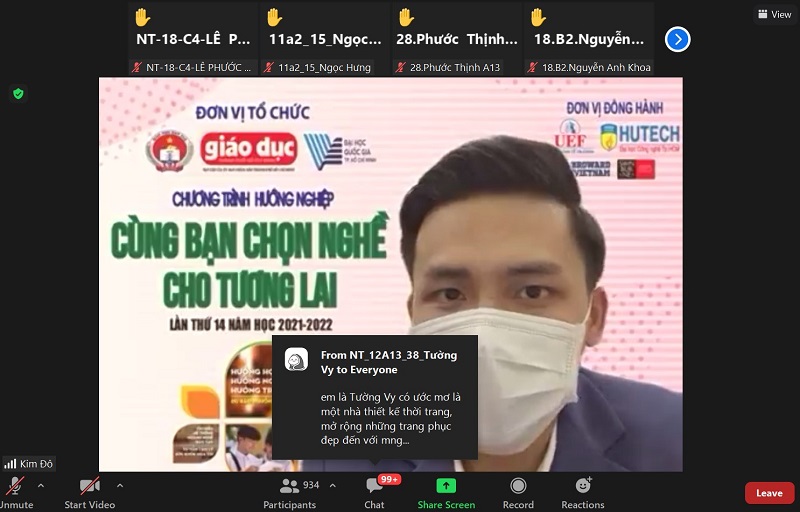Expand the caret beside Participants count

coord(333,486)
